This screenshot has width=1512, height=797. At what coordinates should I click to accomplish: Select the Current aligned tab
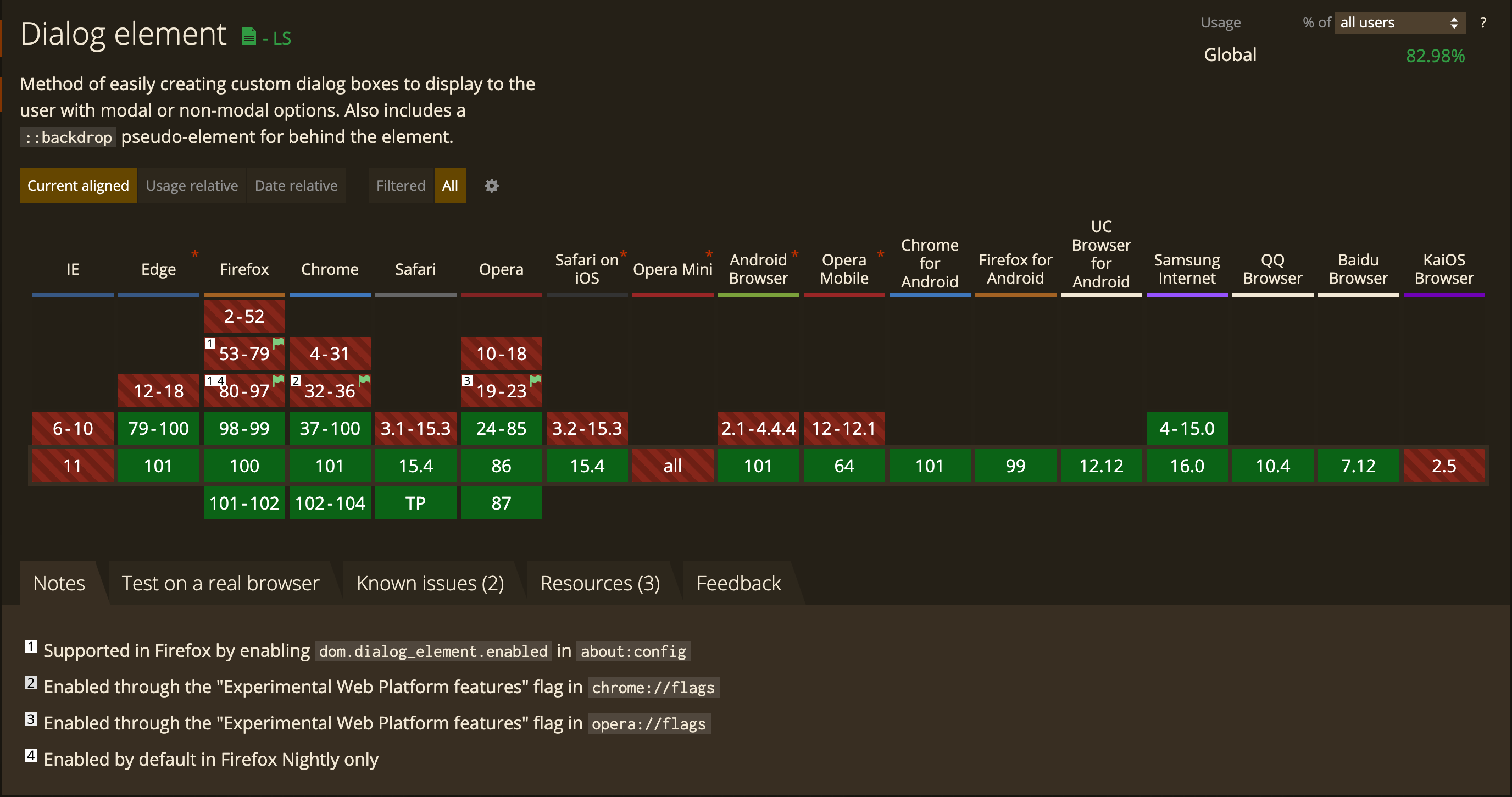(x=78, y=185)
